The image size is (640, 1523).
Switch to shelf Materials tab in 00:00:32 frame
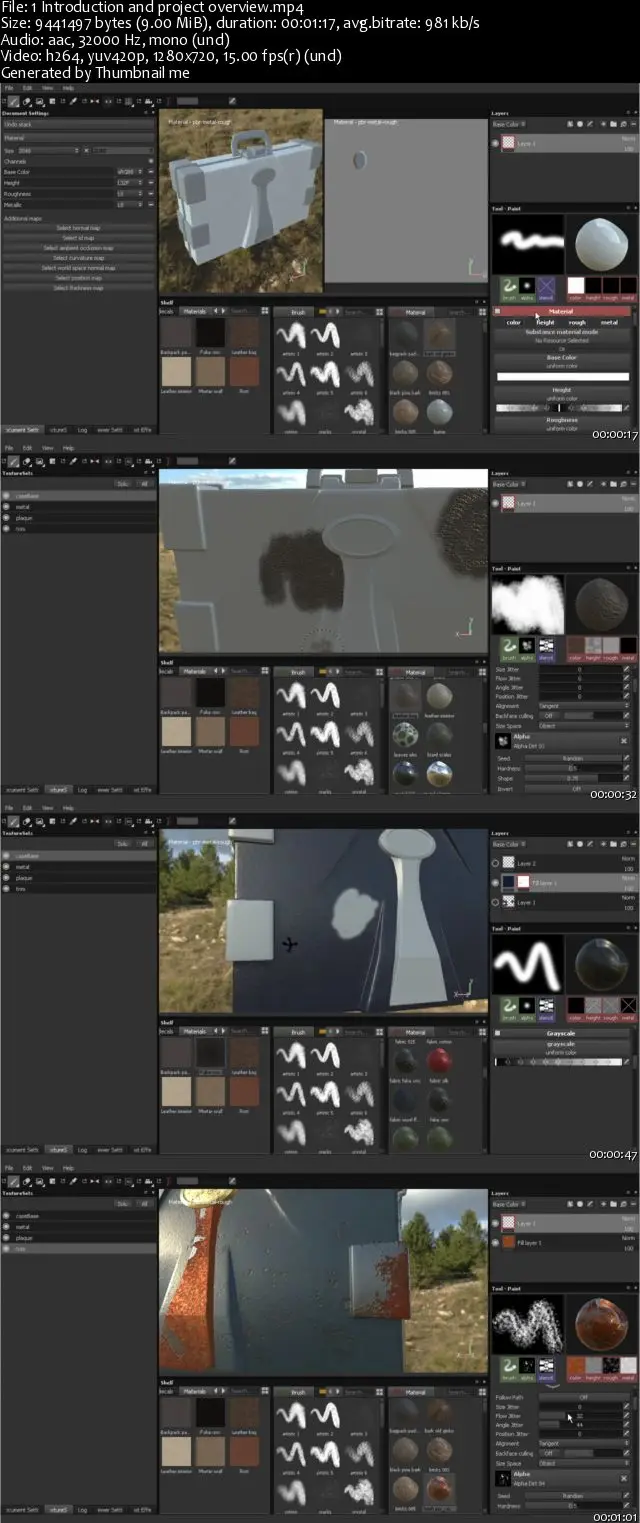pyautogui.click(x=194, y=671)
